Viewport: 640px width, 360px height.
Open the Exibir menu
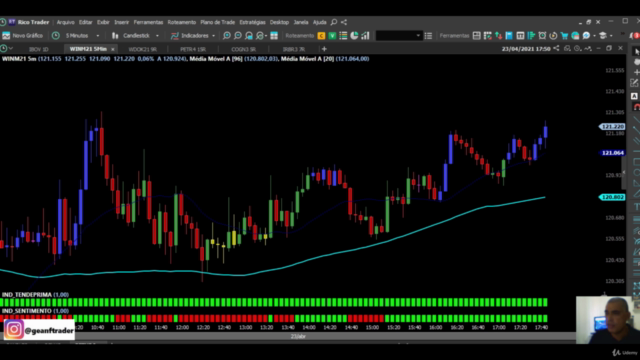pyautogui.click(x=103, y=22)
